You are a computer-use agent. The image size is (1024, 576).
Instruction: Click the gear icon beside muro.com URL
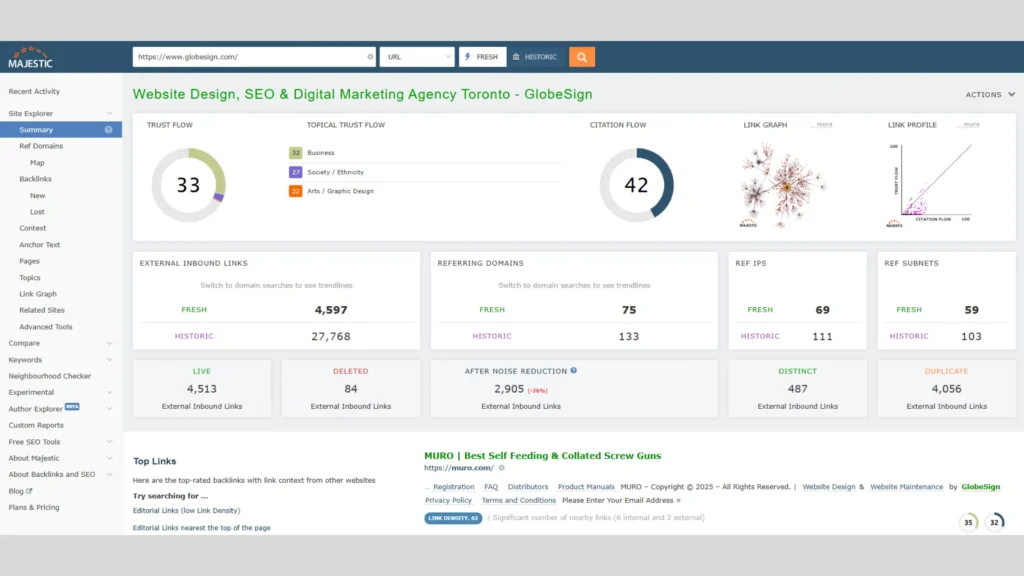click(502, 468)
